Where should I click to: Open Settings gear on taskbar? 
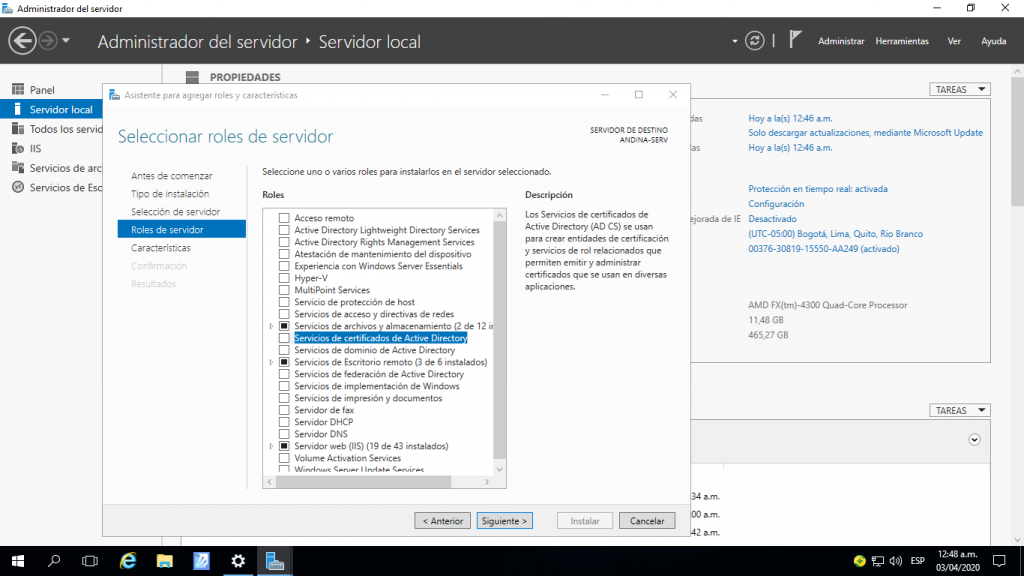click(x=238, y=561)
